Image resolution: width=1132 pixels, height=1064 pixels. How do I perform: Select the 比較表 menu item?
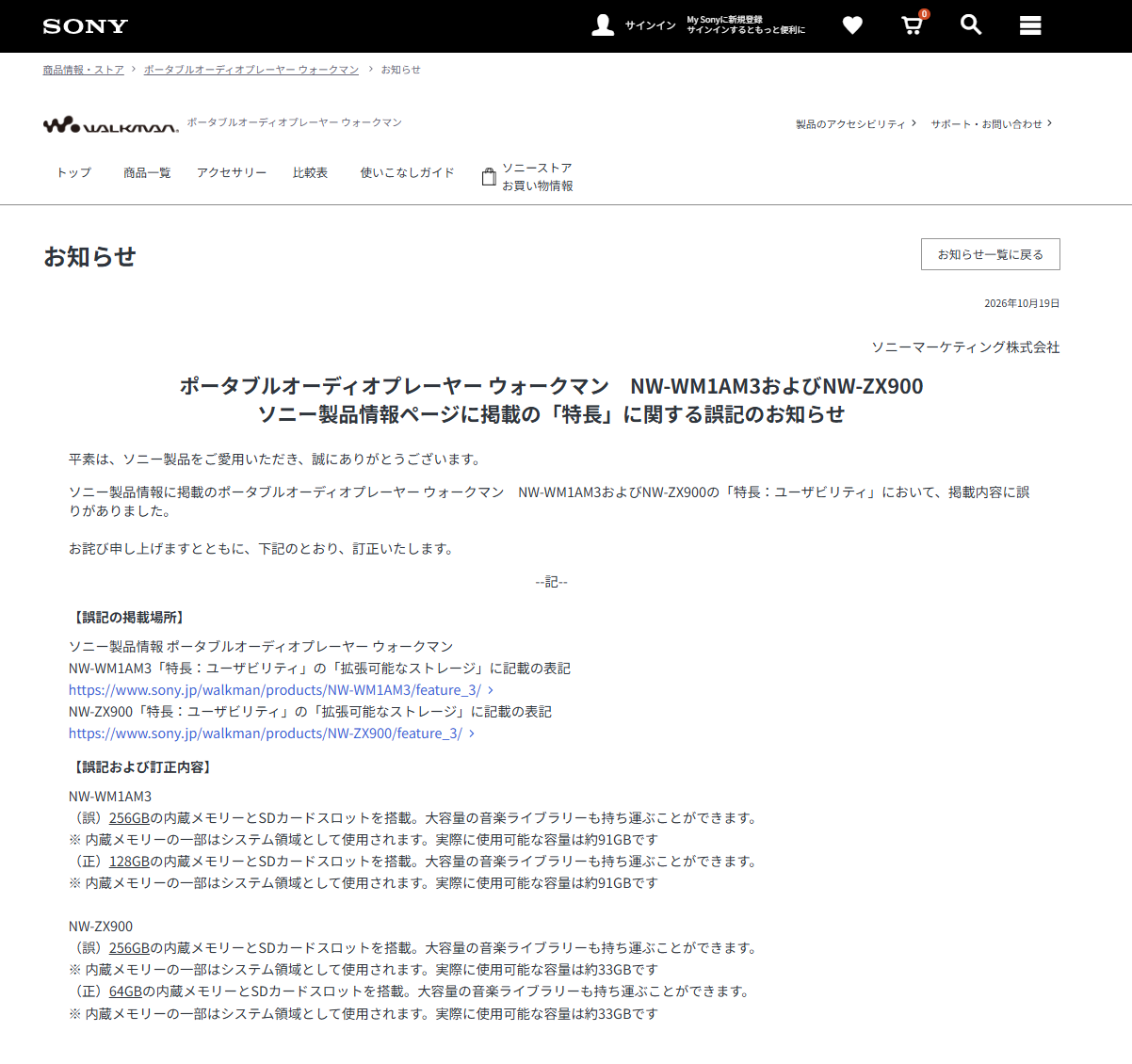[310, 172]
